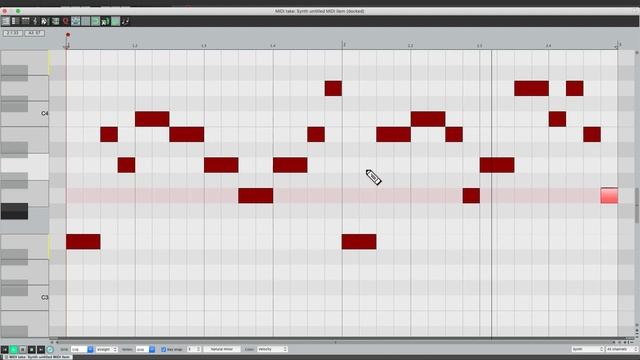Open the All channels dropdown
Viewport: 640px width, 360px height.
(x=622, y=349)
